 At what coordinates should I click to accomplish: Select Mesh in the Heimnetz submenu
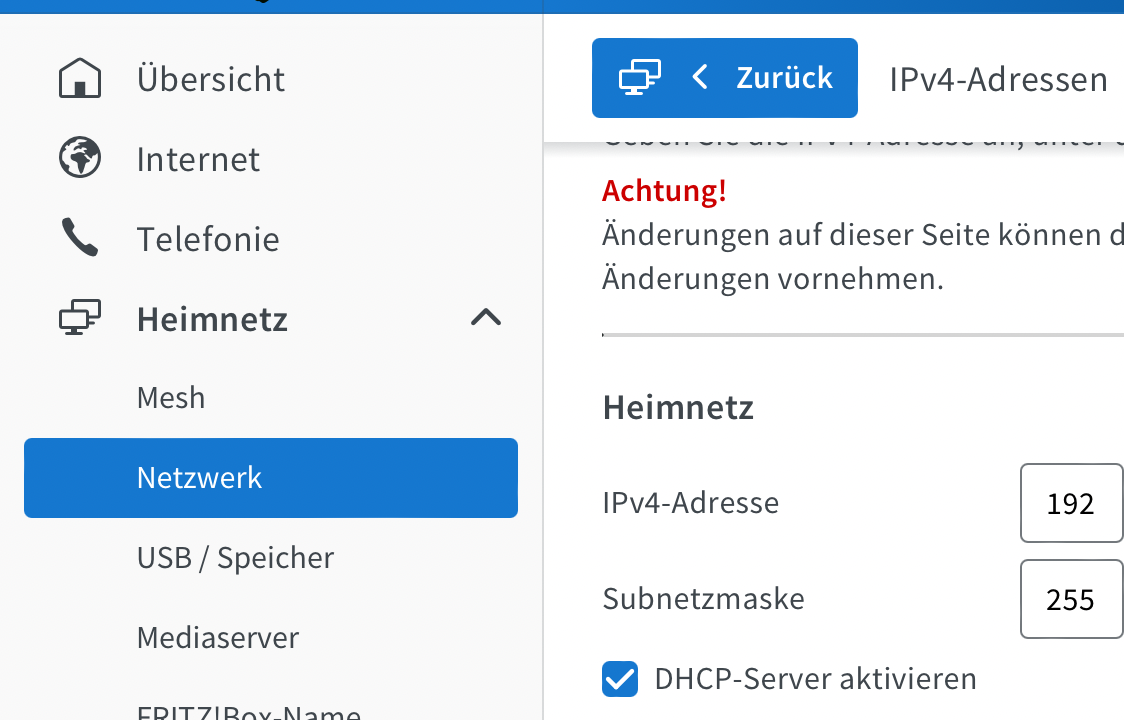(x=171, y=398)
